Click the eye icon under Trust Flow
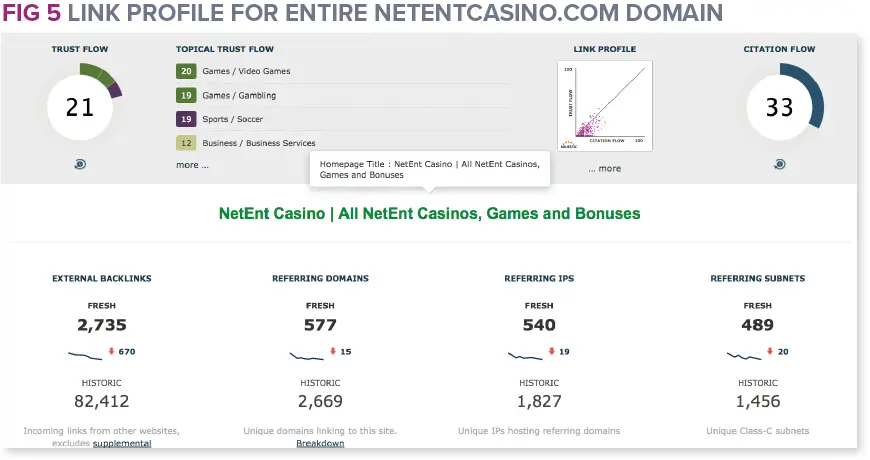This screenshot has height=460, width=870. coord(80,164)
